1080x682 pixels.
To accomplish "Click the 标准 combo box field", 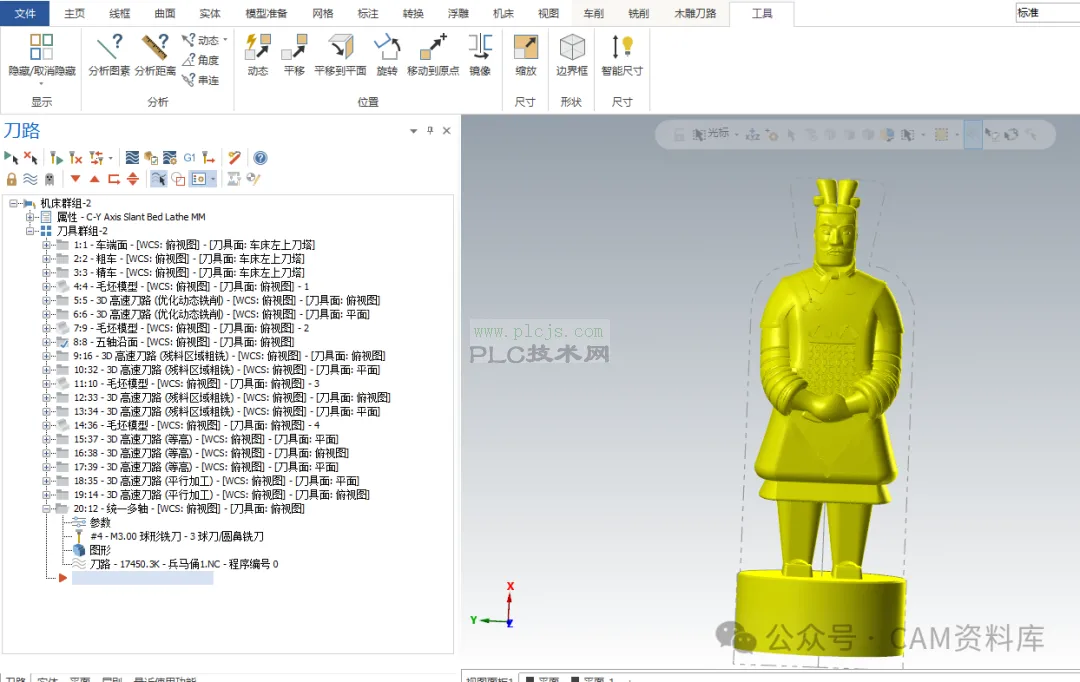I will pyautogui.click(x=1048, y=12).
